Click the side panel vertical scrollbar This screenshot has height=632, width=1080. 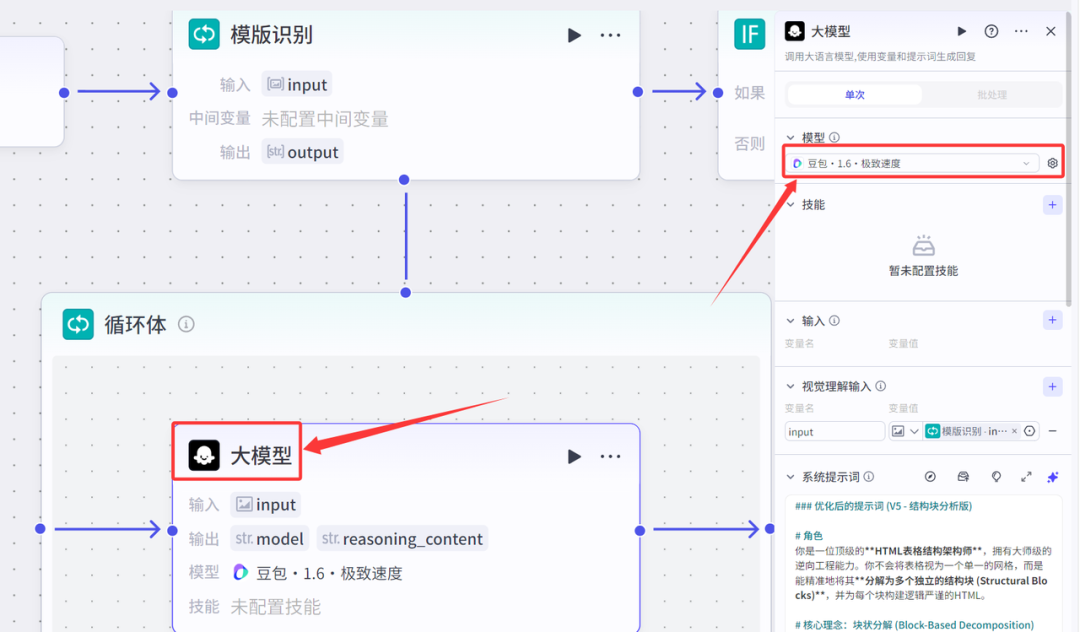pyautogui.click(x=1068, y=158)
